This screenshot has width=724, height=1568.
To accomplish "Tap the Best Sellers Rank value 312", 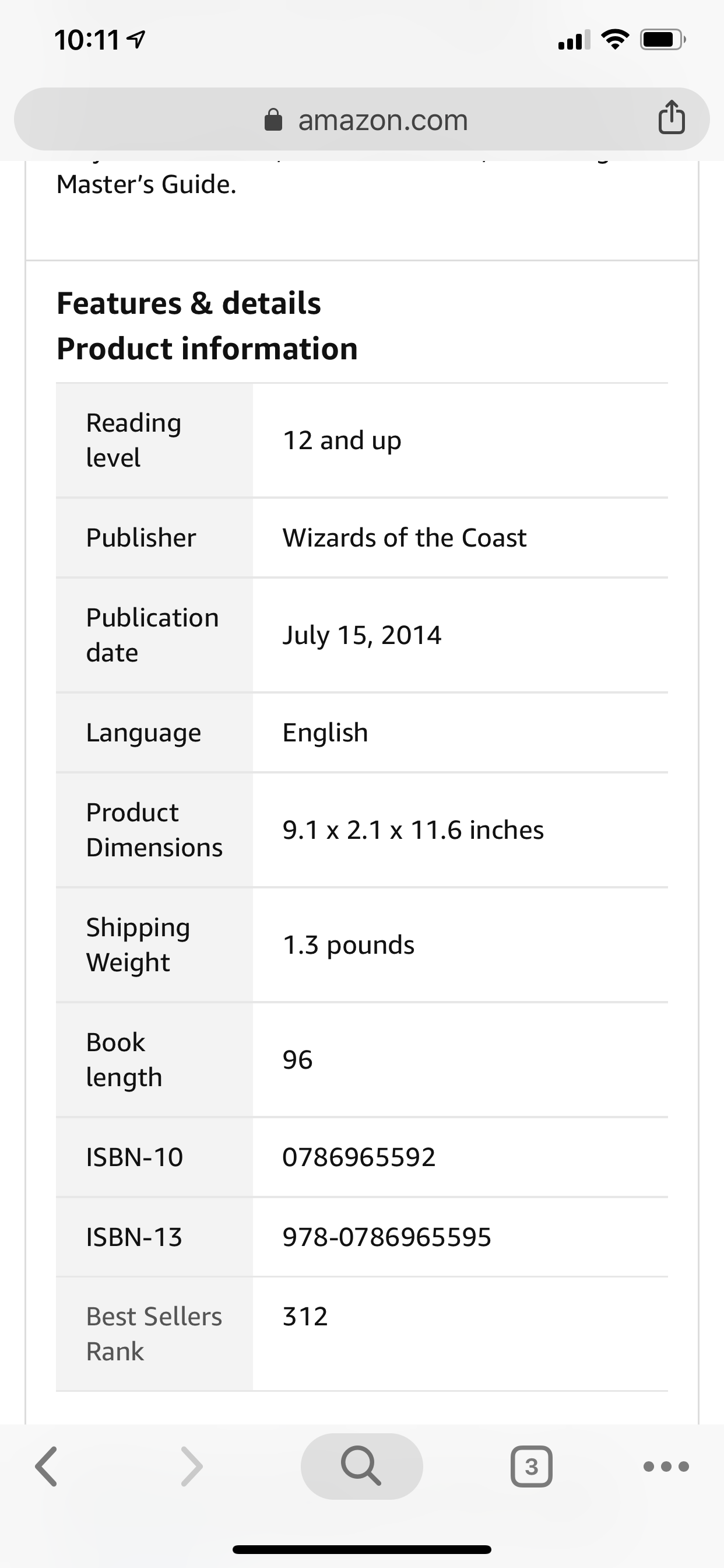I will pyautogui.click(x=305, y=1317).
